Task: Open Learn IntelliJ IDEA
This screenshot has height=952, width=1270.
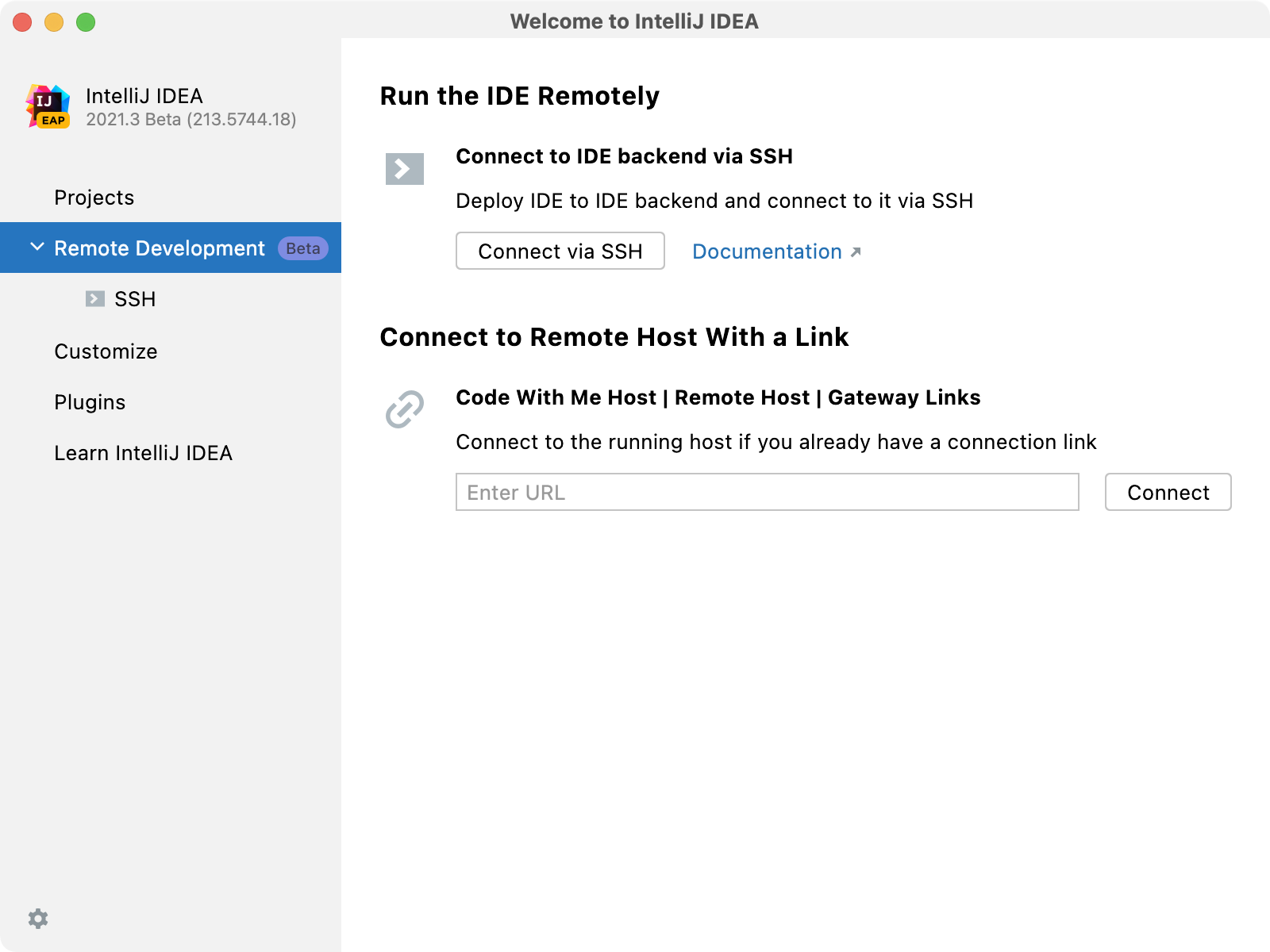Action: pyautogui.click(x=143, y=453)
